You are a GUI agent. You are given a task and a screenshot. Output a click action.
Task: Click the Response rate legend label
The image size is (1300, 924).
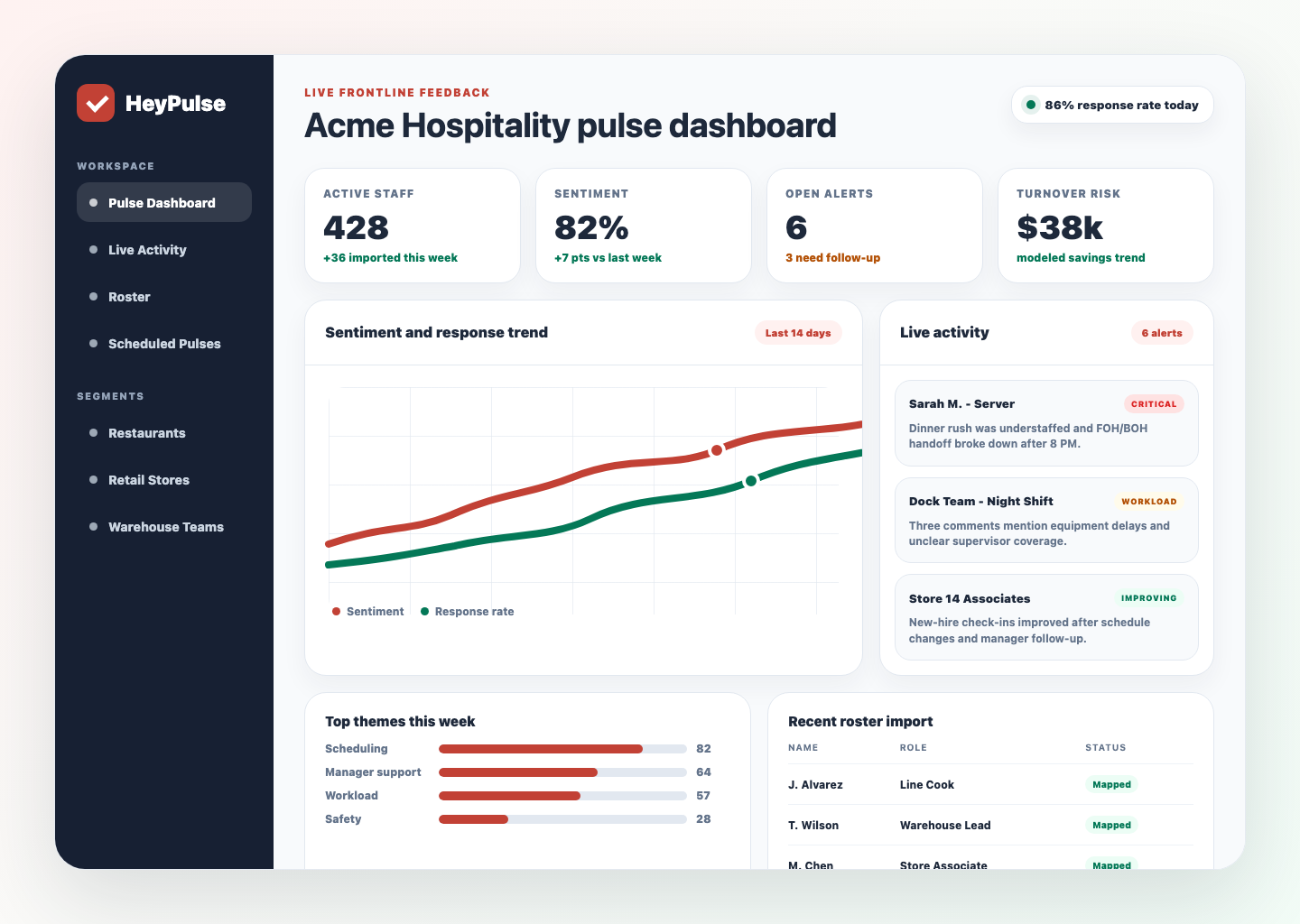(x=474, y=612)
